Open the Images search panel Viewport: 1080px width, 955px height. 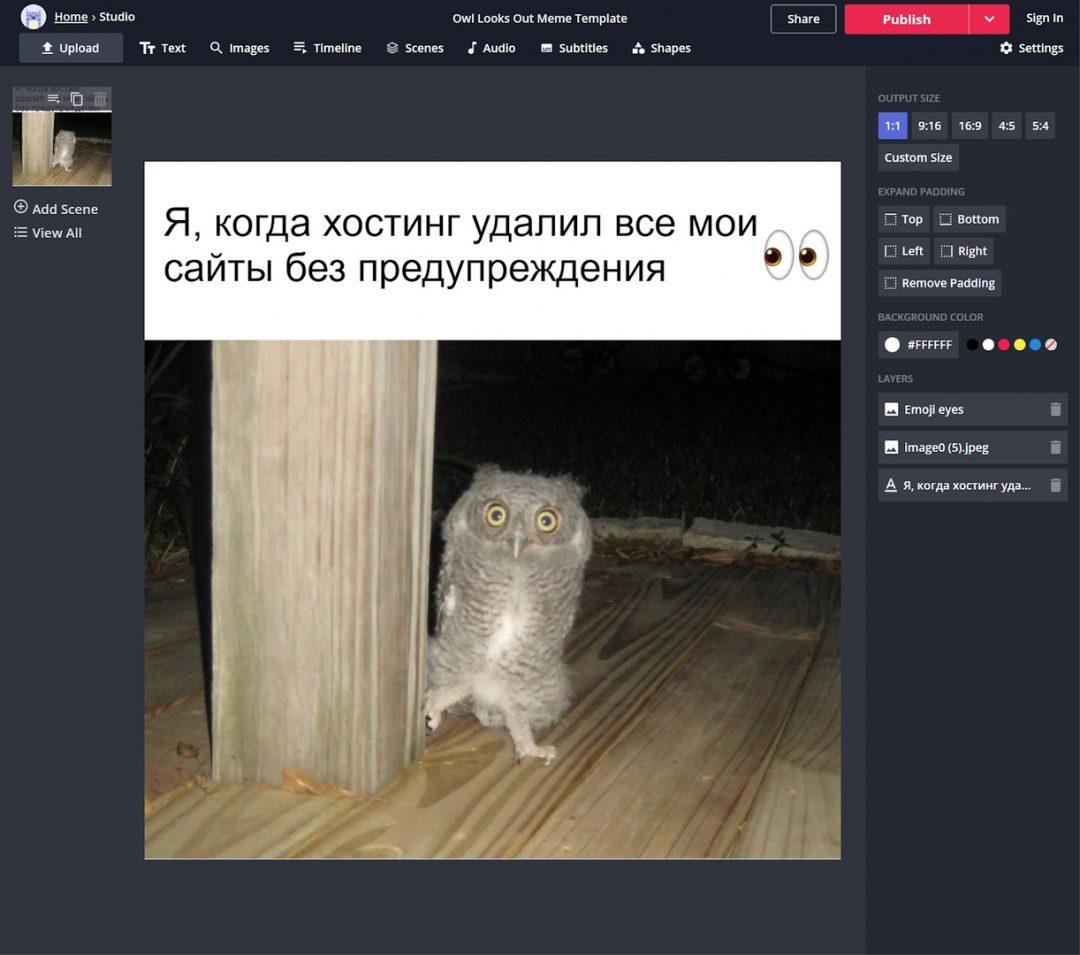point(240,47)
